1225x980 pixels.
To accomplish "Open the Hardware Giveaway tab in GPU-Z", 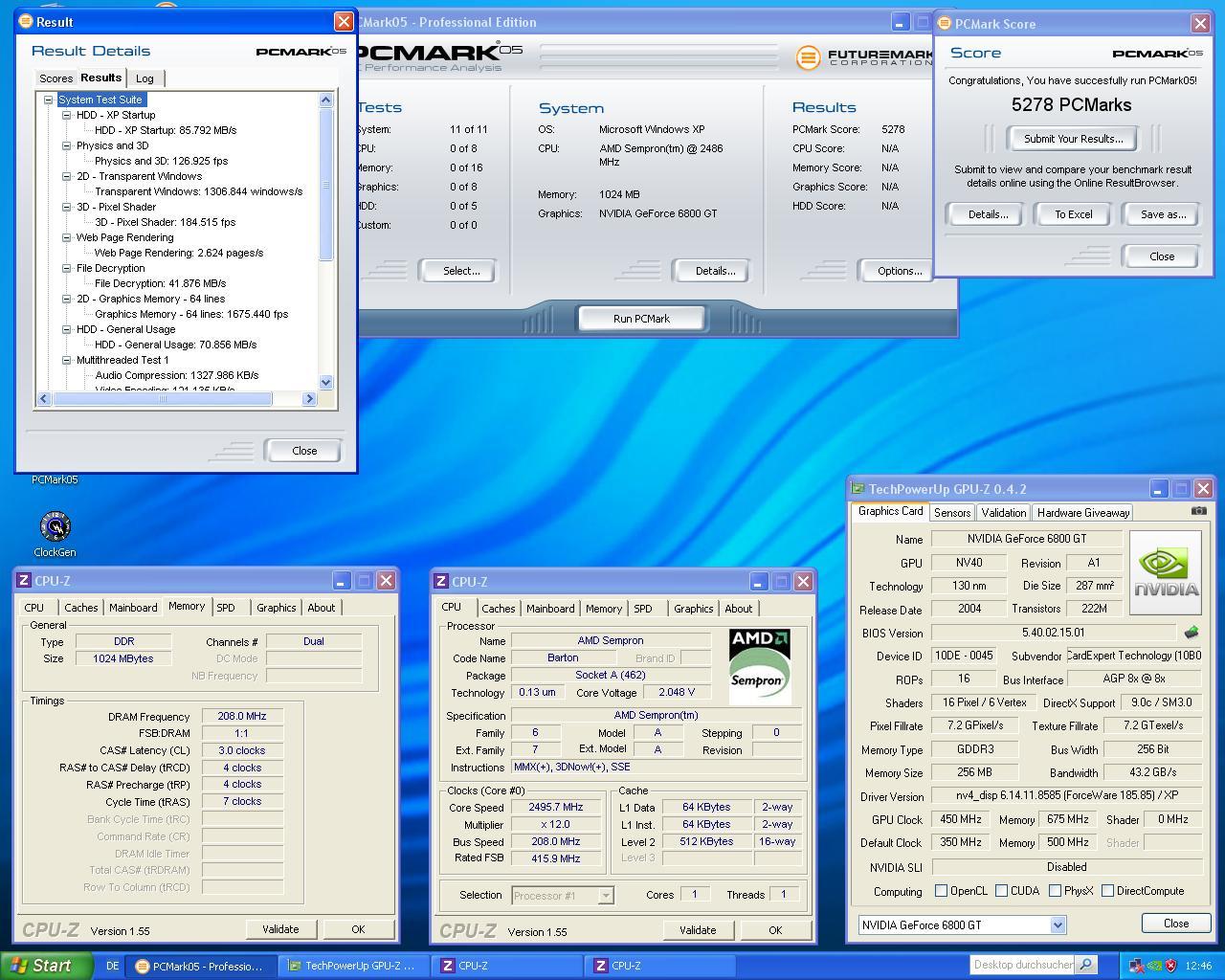I will [x=1083, y=513].
